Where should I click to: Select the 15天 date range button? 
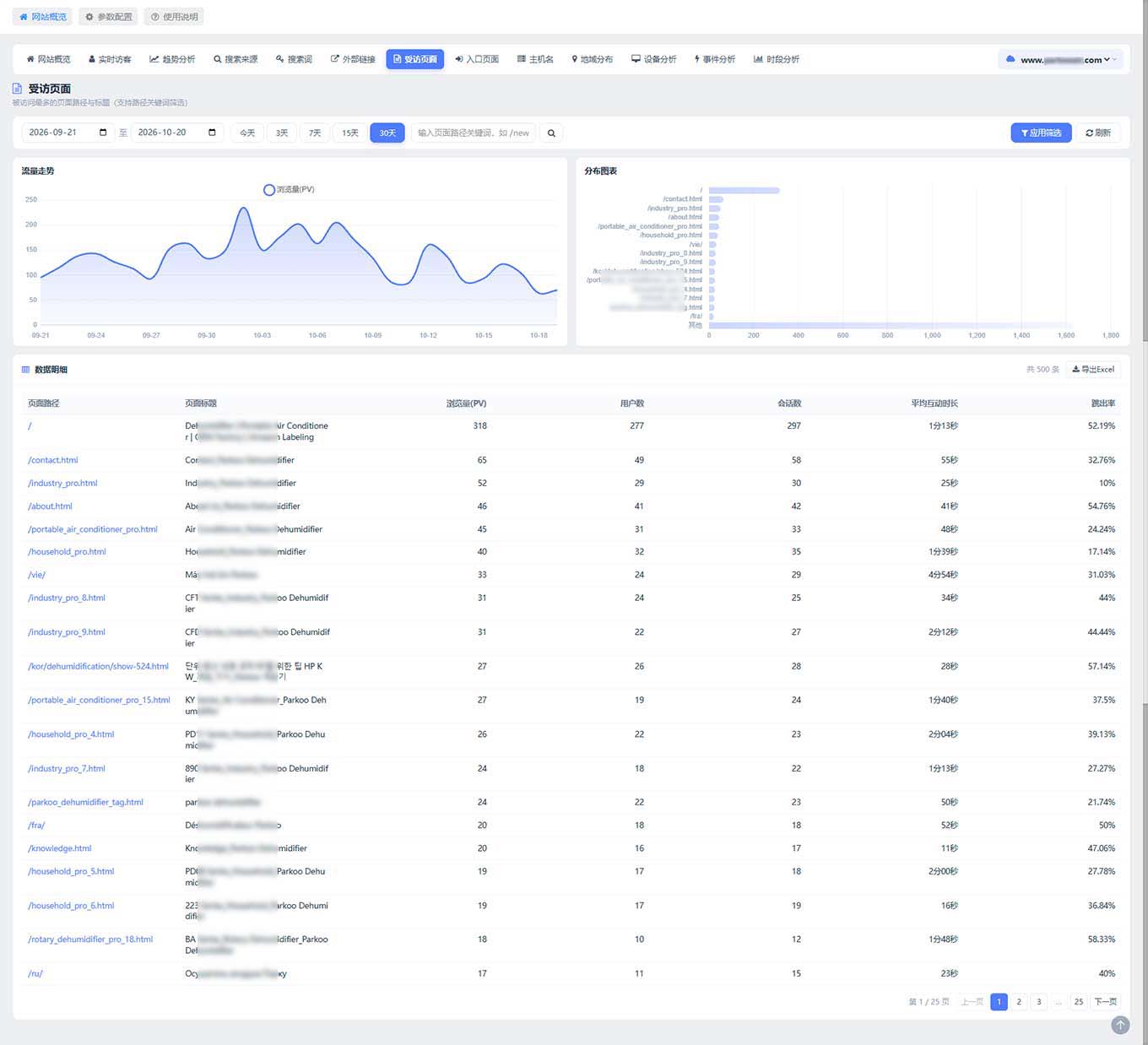point(350,133)
